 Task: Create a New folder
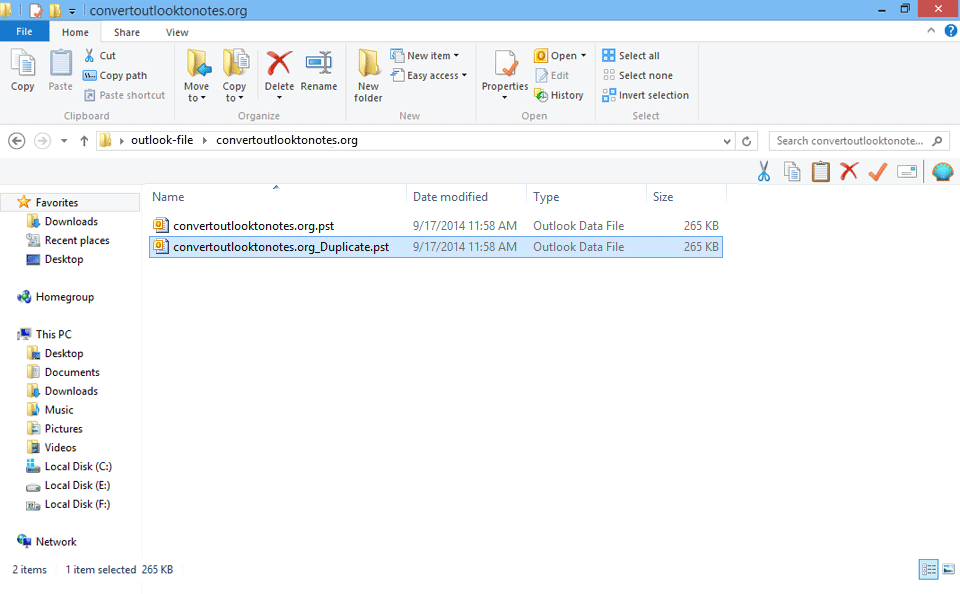click(x=368, y=76)
